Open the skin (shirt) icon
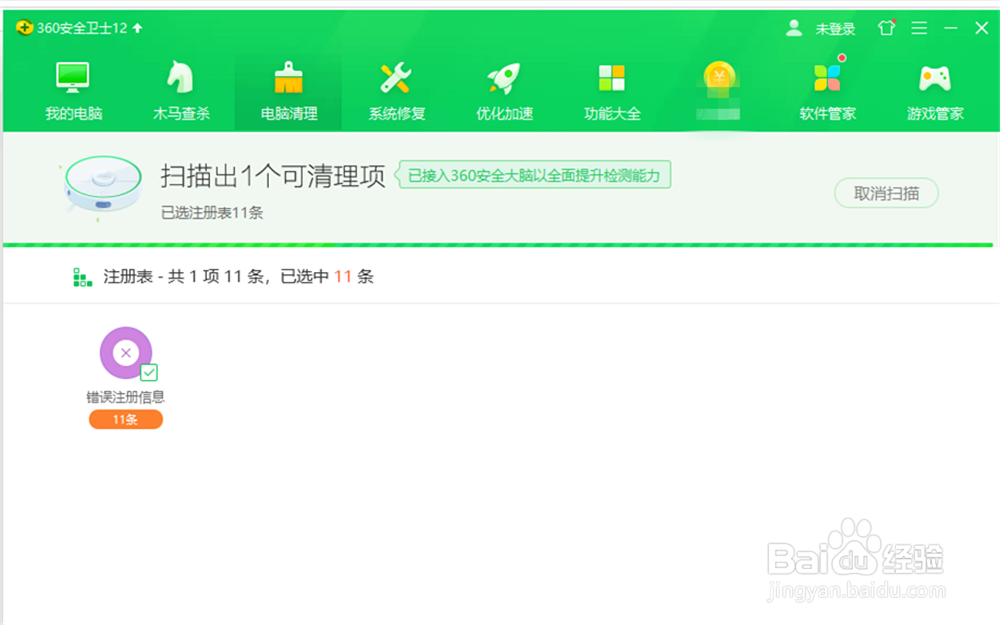Screen dimensions: 1000x625 point(886,27)
